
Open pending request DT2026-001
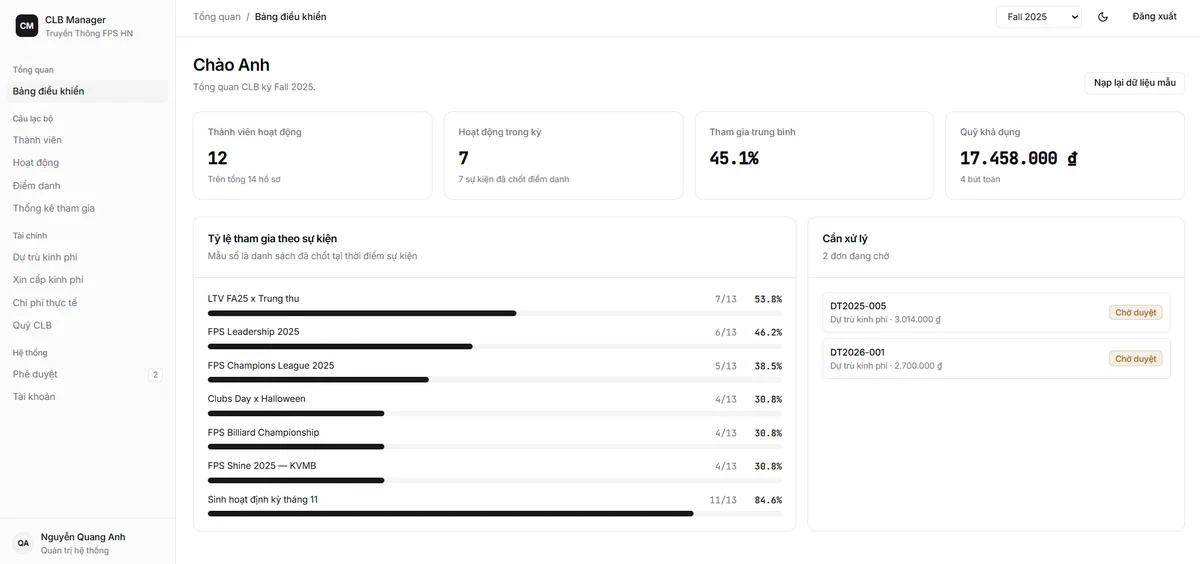point(996,358)
